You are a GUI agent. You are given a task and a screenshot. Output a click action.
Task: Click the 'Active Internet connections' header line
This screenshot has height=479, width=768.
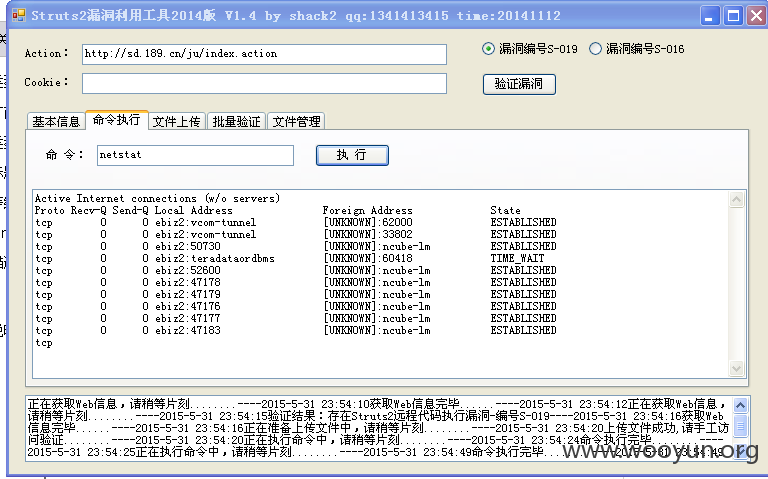point(157,198)
